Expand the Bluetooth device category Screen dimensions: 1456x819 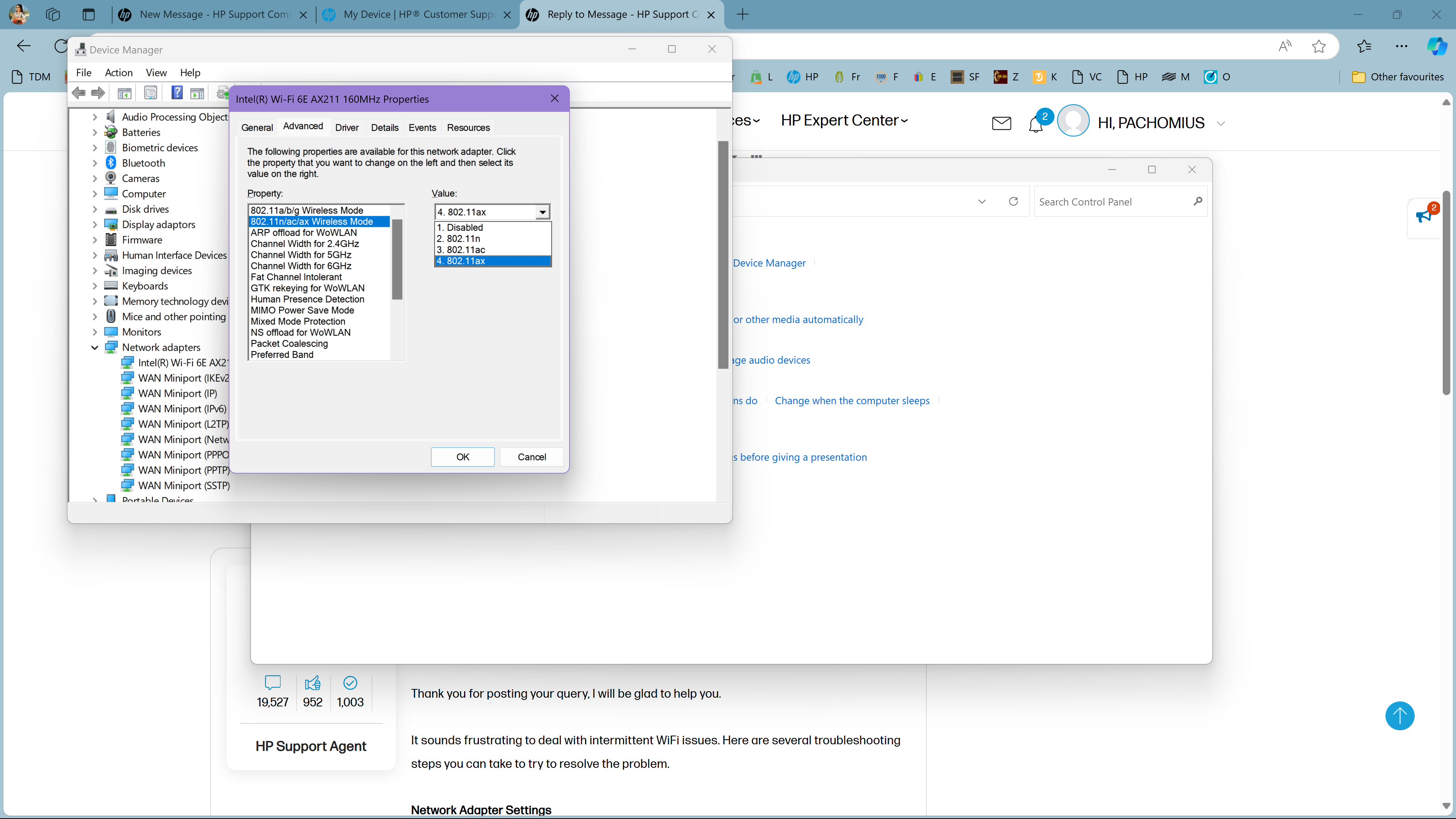(95, 163)
